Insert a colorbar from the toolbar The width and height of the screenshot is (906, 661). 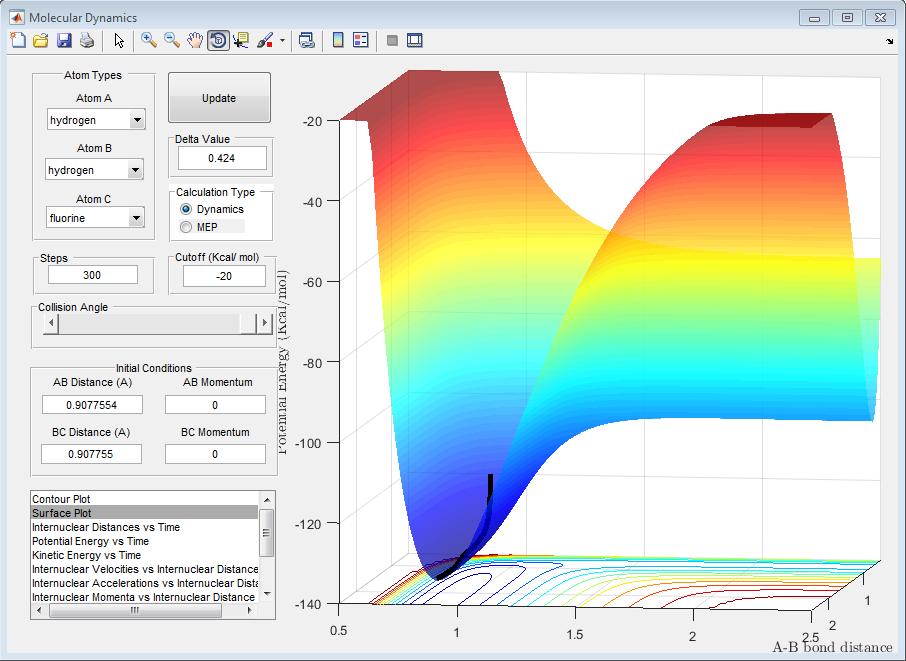pos(338,40)
